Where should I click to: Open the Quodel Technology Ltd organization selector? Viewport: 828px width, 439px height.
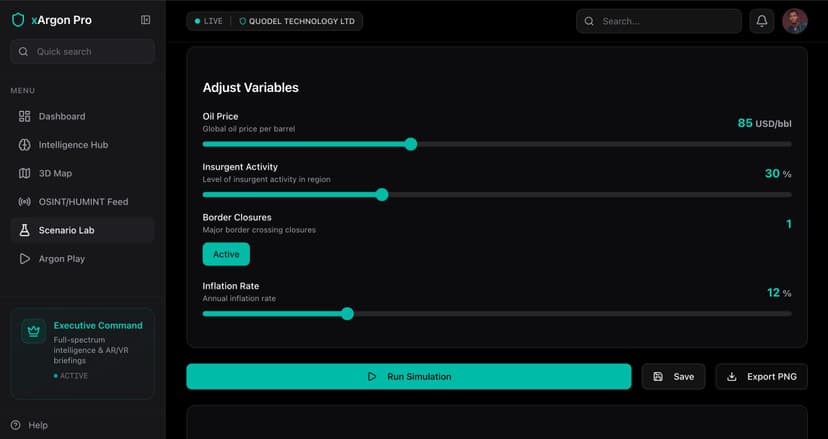click(297, 21)
